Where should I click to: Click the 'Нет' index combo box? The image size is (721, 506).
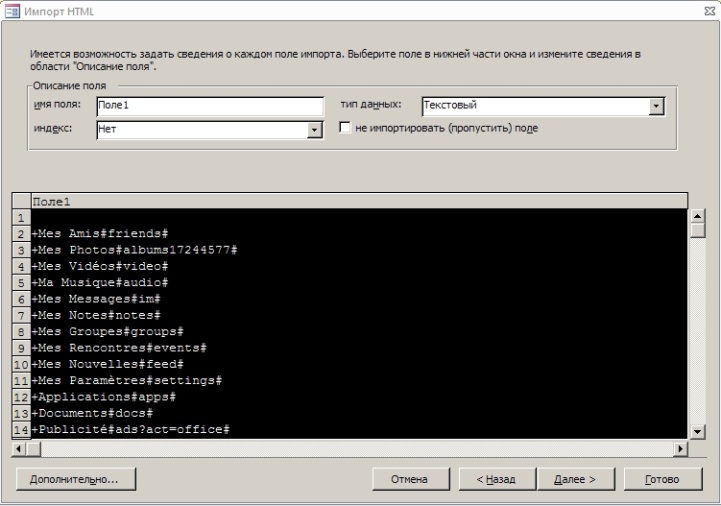tap(210, 130)
